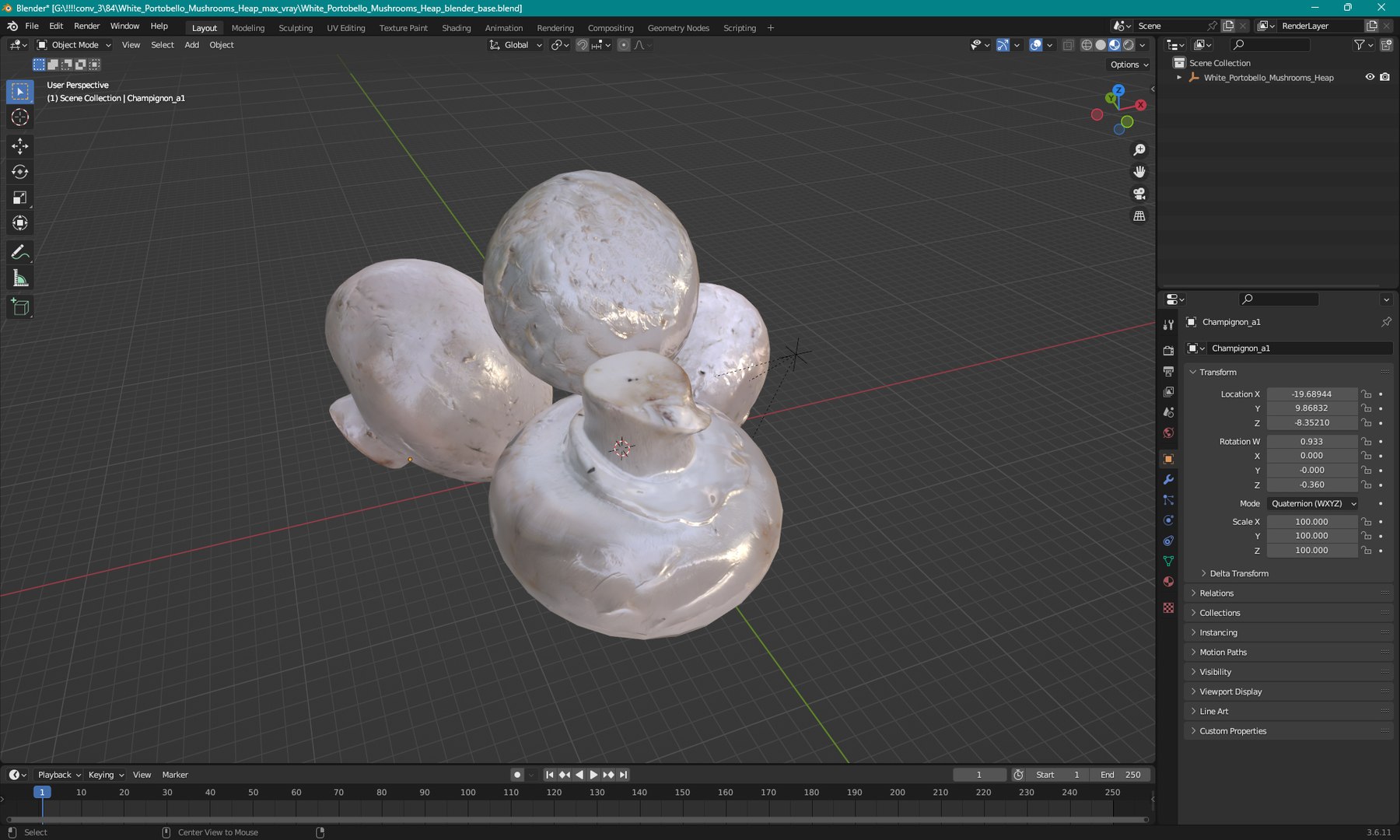Toggle the camera view icon
The height and width of the screenshot is (840, 1400).
[x=1139, y=194]
